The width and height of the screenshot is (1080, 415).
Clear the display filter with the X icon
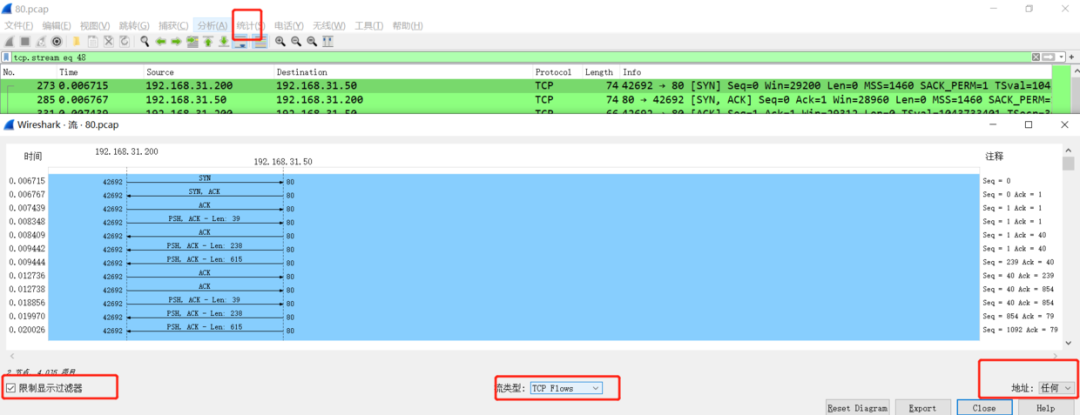(1036, 57)
